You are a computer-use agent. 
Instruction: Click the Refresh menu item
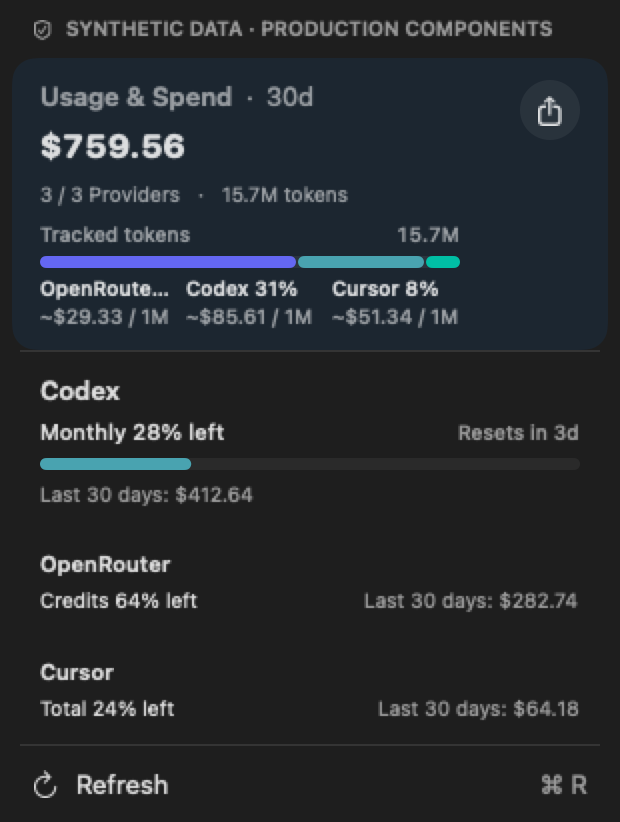pyautogui.click(x=310, y=785)
